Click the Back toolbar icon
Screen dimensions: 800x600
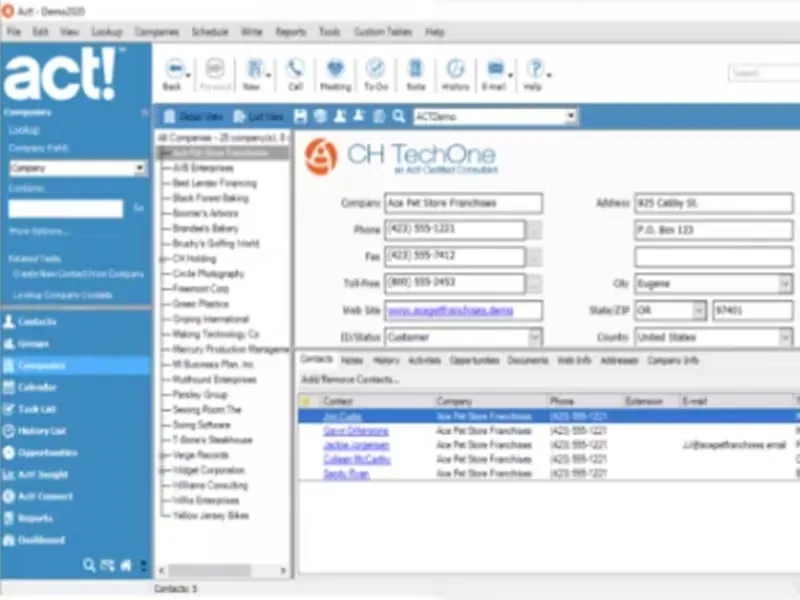tap(172, 70)
